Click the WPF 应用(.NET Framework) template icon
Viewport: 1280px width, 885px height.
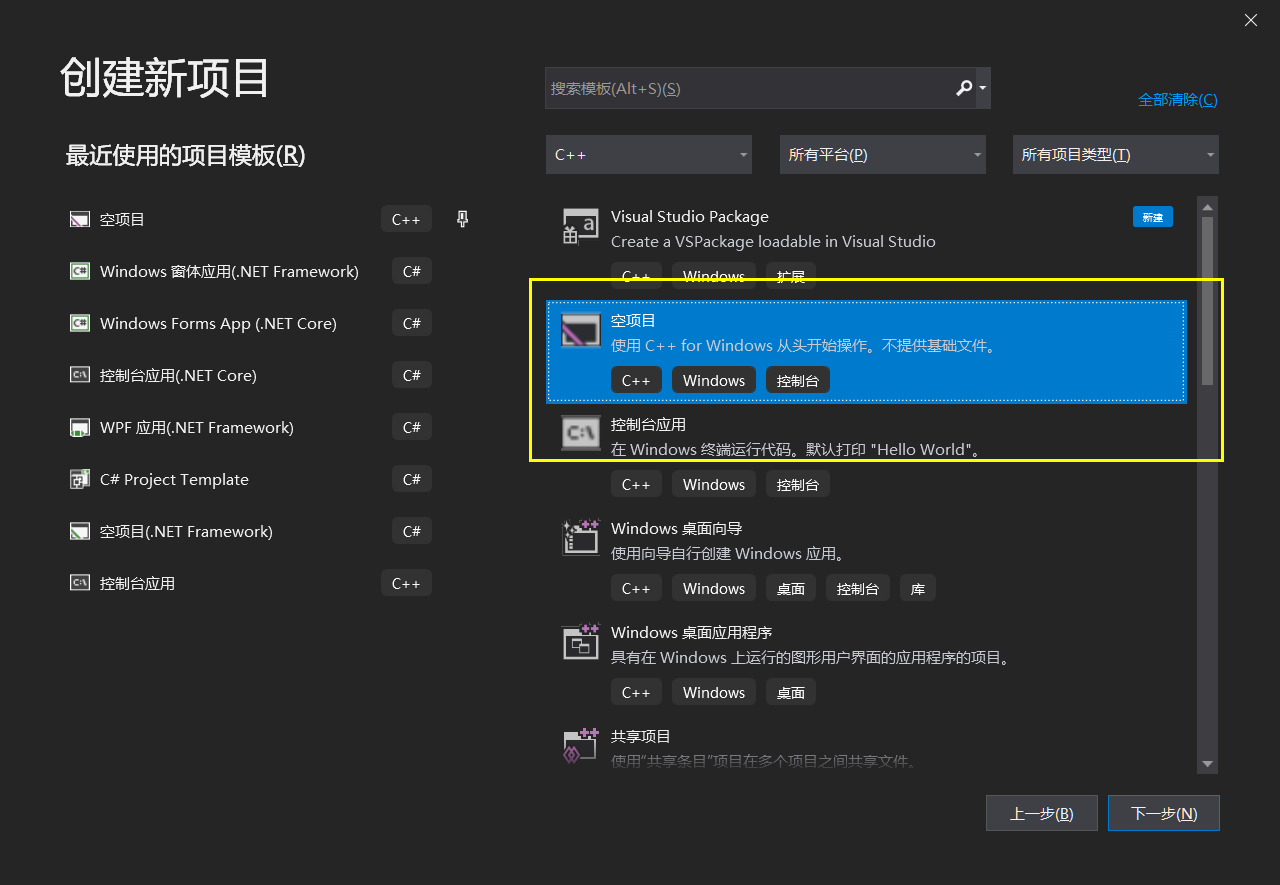[79, 427]
